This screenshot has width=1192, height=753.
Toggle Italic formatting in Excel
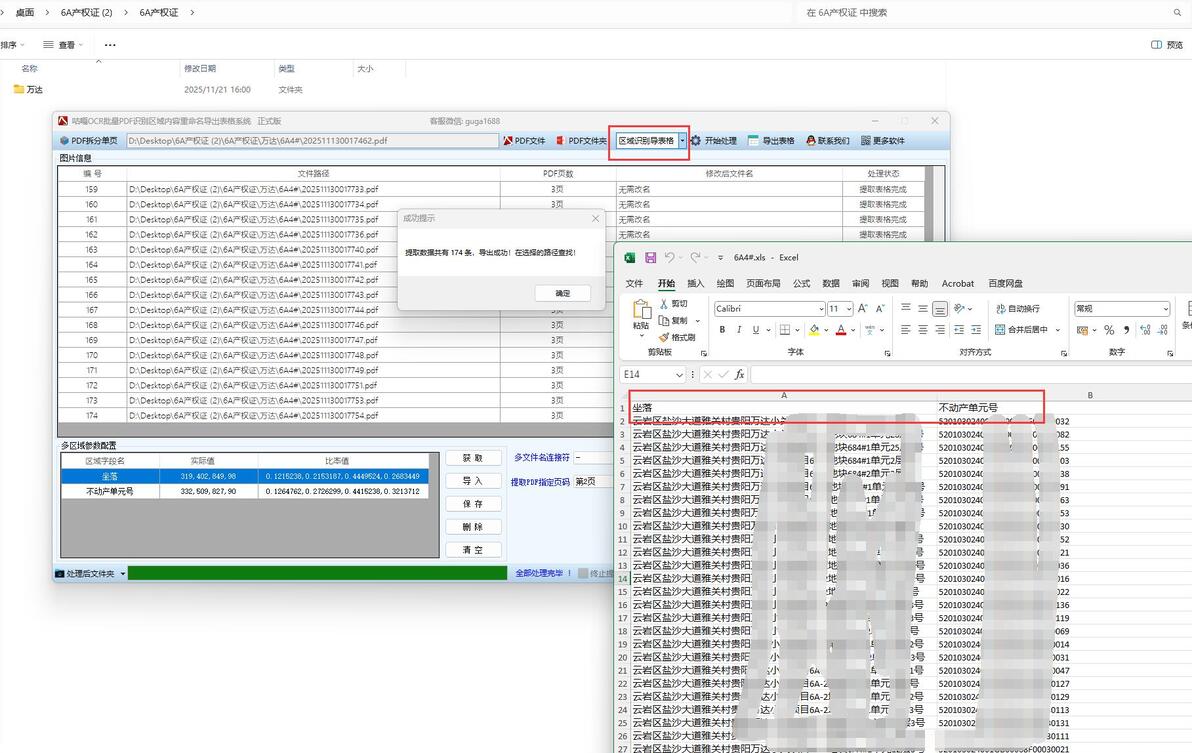click(739, 330)
